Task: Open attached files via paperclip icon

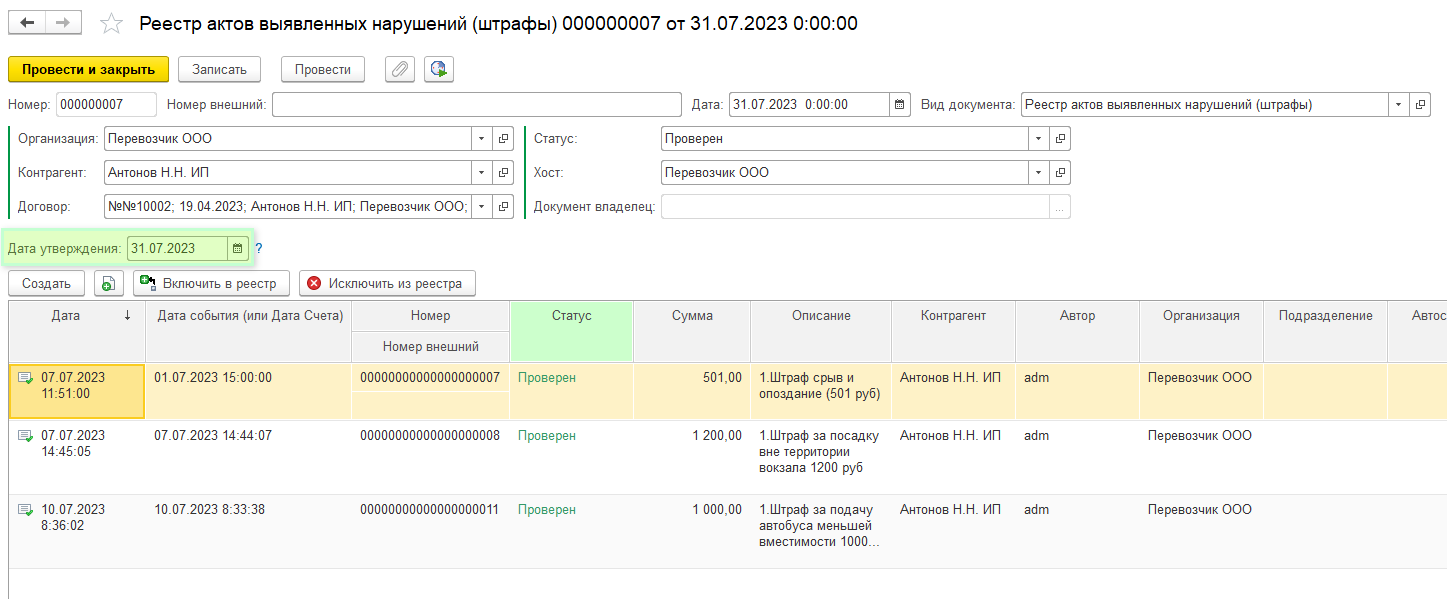Action: pyautogui.click(x=399, y=69)
